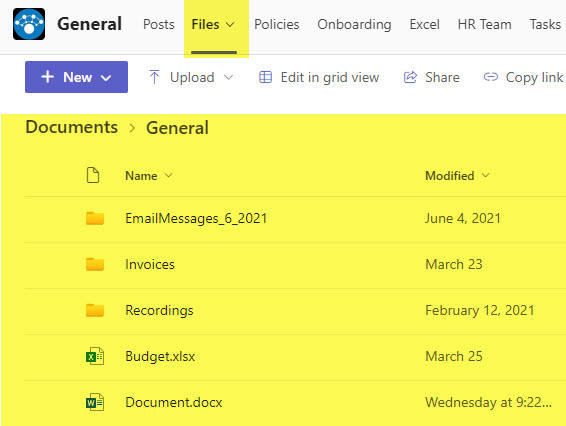The image size is (566, 426).
Task: Click the Share button label
Action: pos(442,77)
